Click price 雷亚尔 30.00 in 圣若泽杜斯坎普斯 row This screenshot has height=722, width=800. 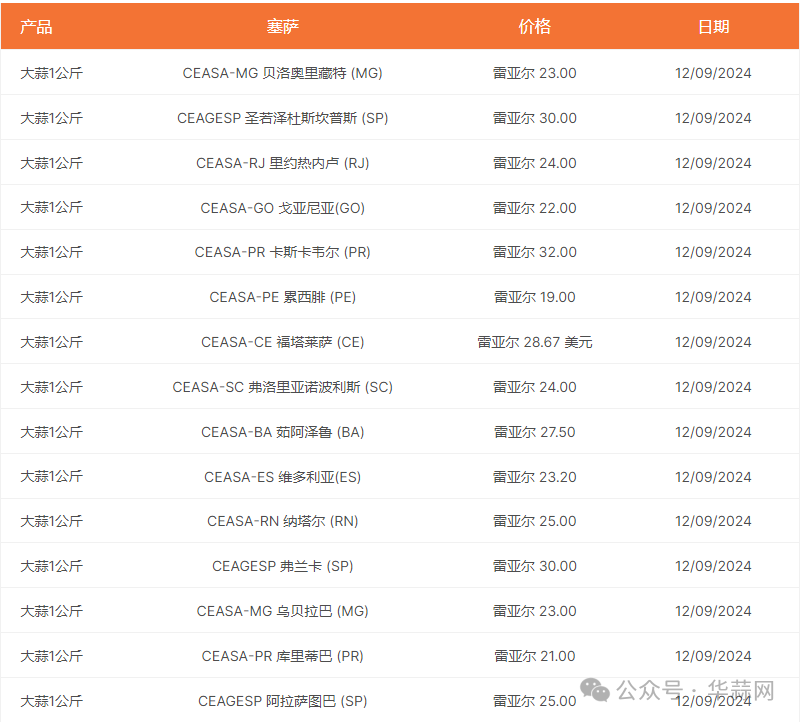(x=535, y=118)
